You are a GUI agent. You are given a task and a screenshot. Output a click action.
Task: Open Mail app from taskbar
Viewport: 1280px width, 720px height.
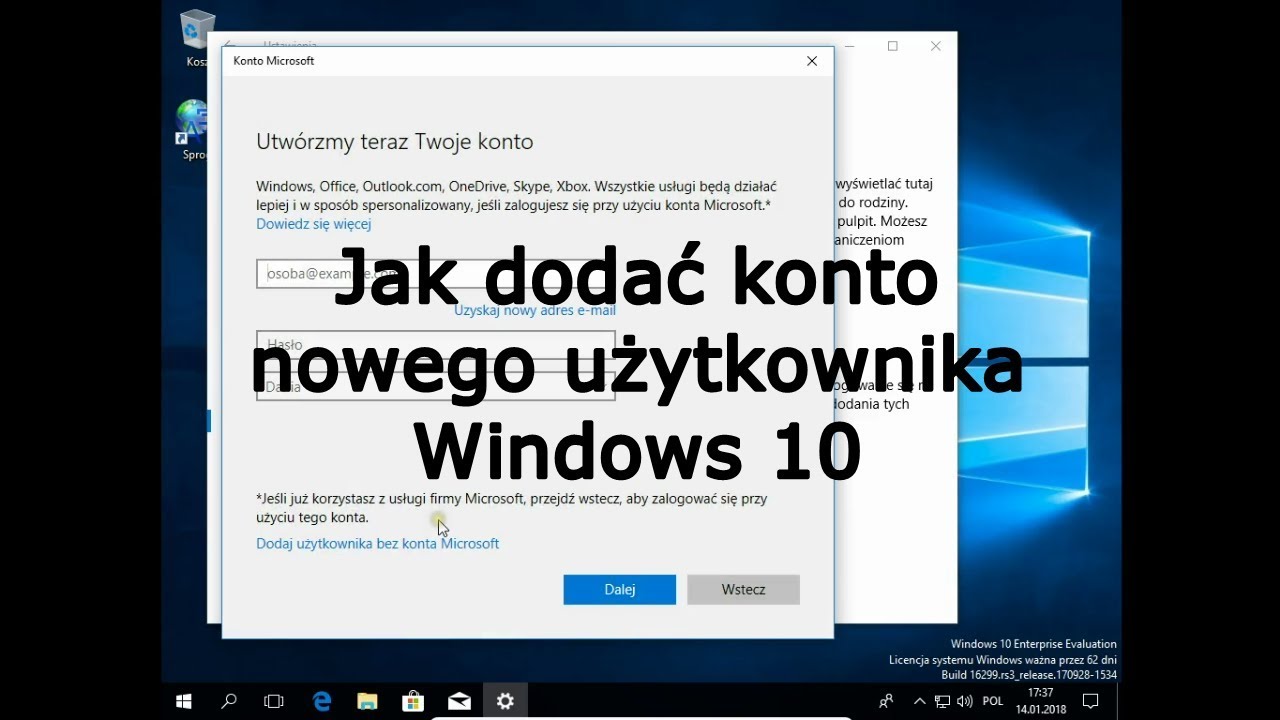click(x=459, y=701)
